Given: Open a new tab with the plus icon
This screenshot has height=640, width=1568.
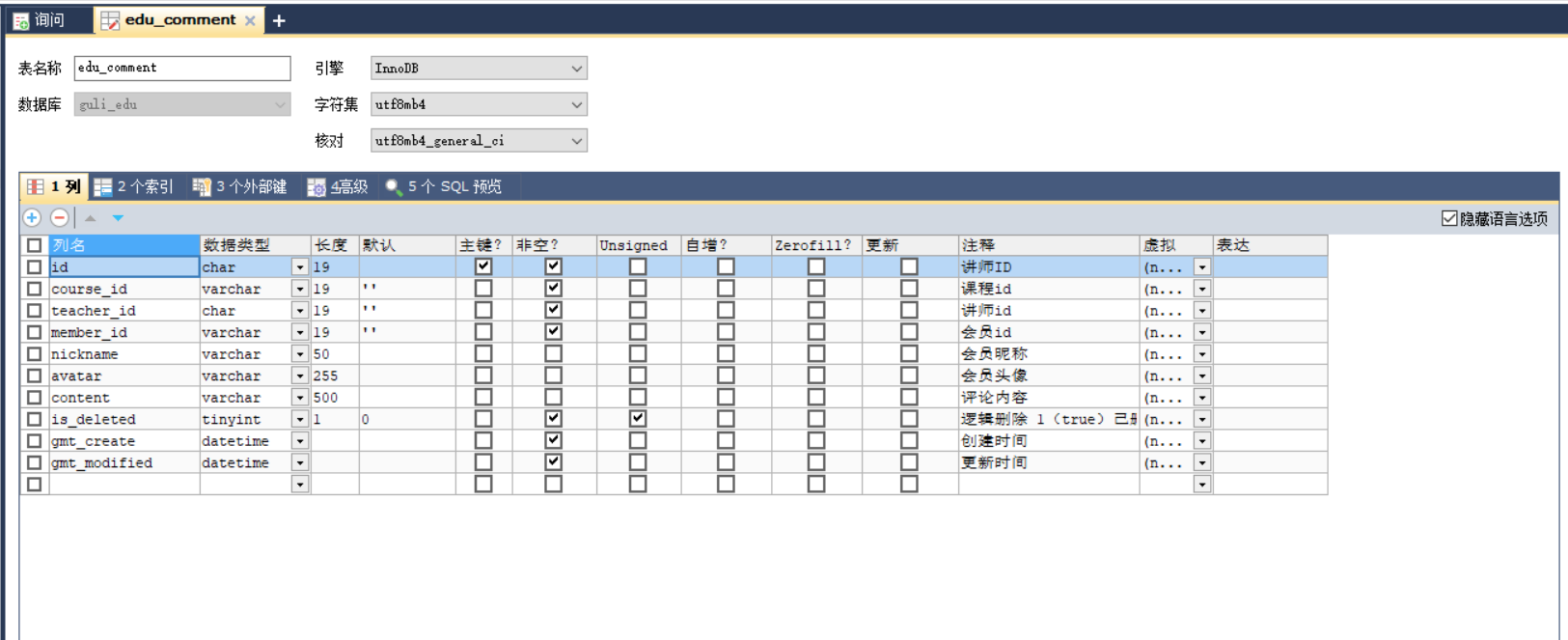Looking at the screenshot, I should (x=279, y=20).
